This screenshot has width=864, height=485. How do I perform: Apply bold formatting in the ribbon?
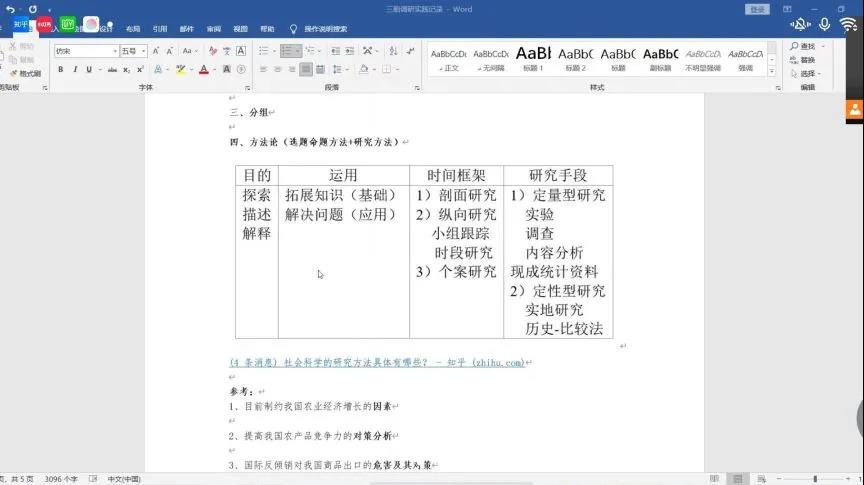click(61, 70)
